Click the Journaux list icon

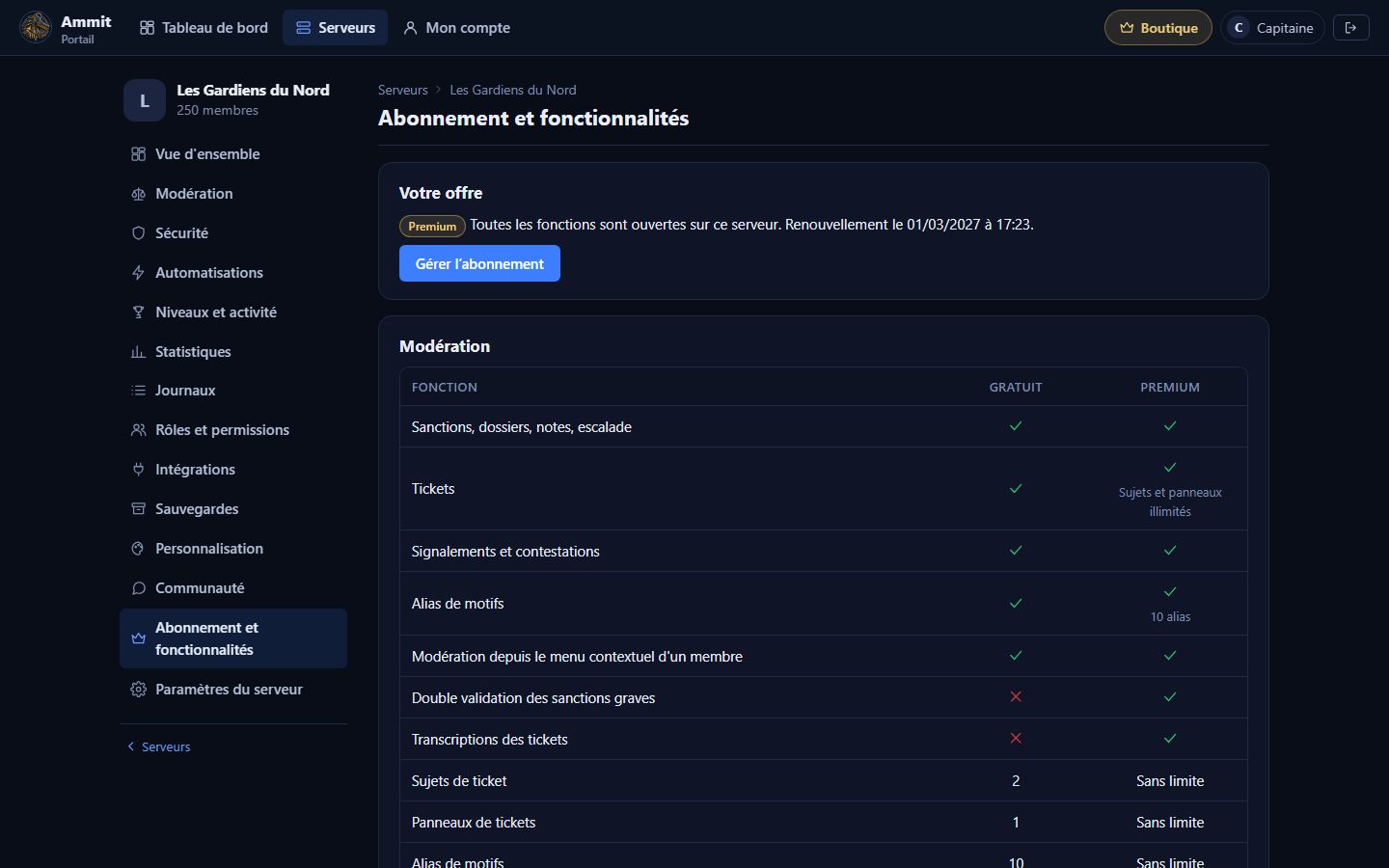138,391
